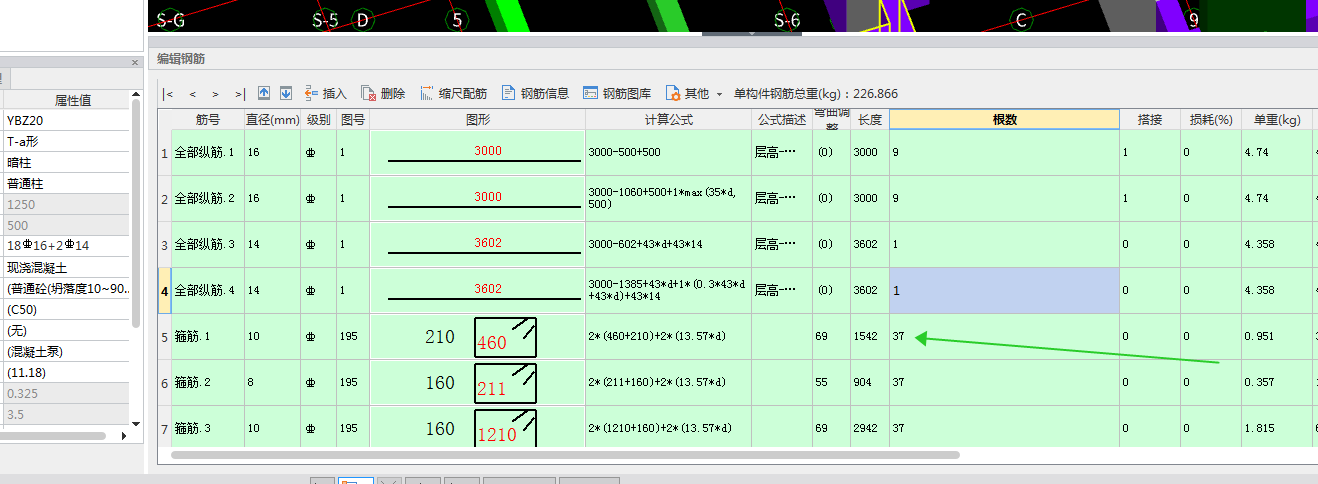
Task: Click rebar table horizontal scrollbar
Action: coord(565,455)
